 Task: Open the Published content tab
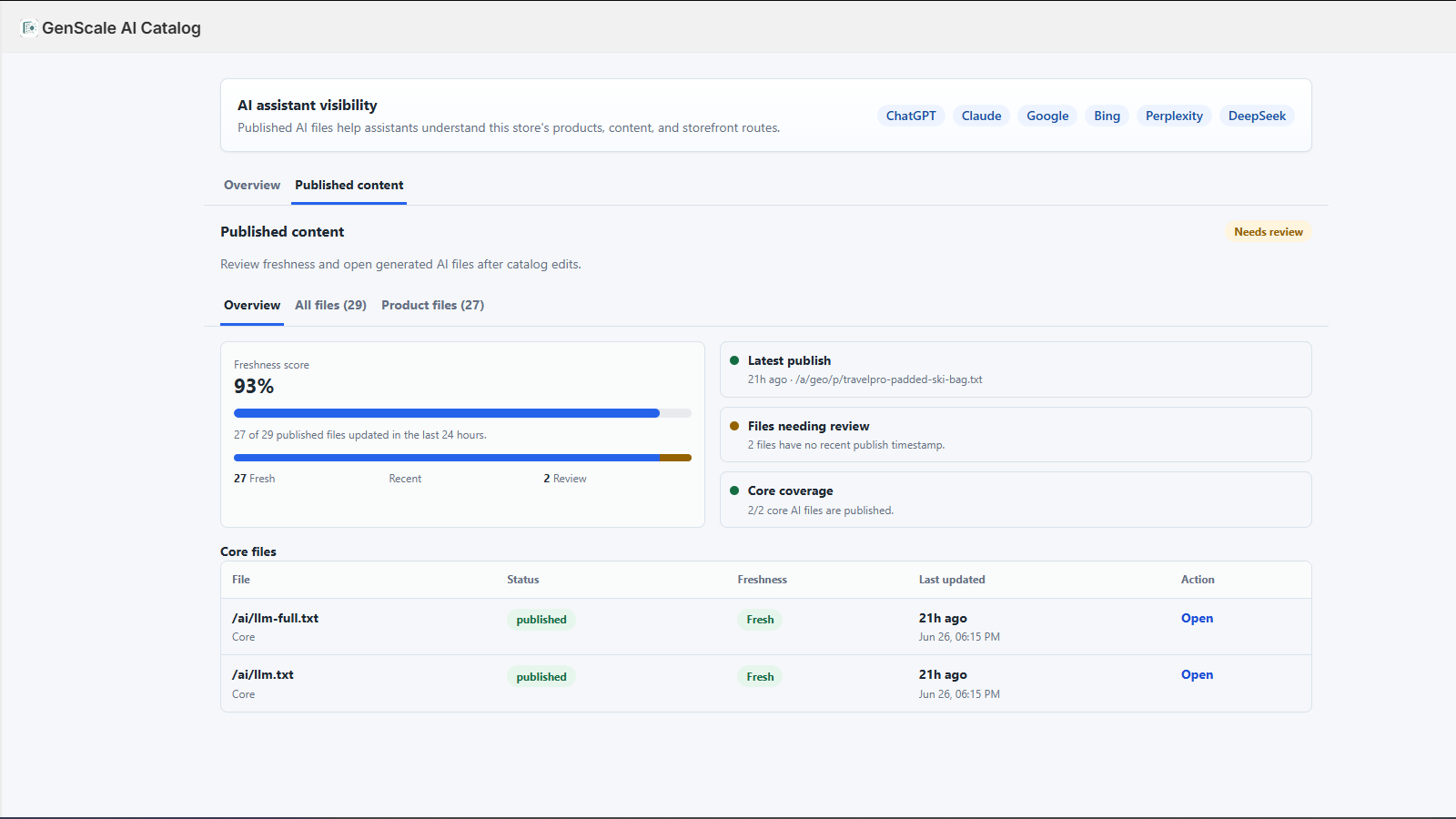click(x=349, y=185)
